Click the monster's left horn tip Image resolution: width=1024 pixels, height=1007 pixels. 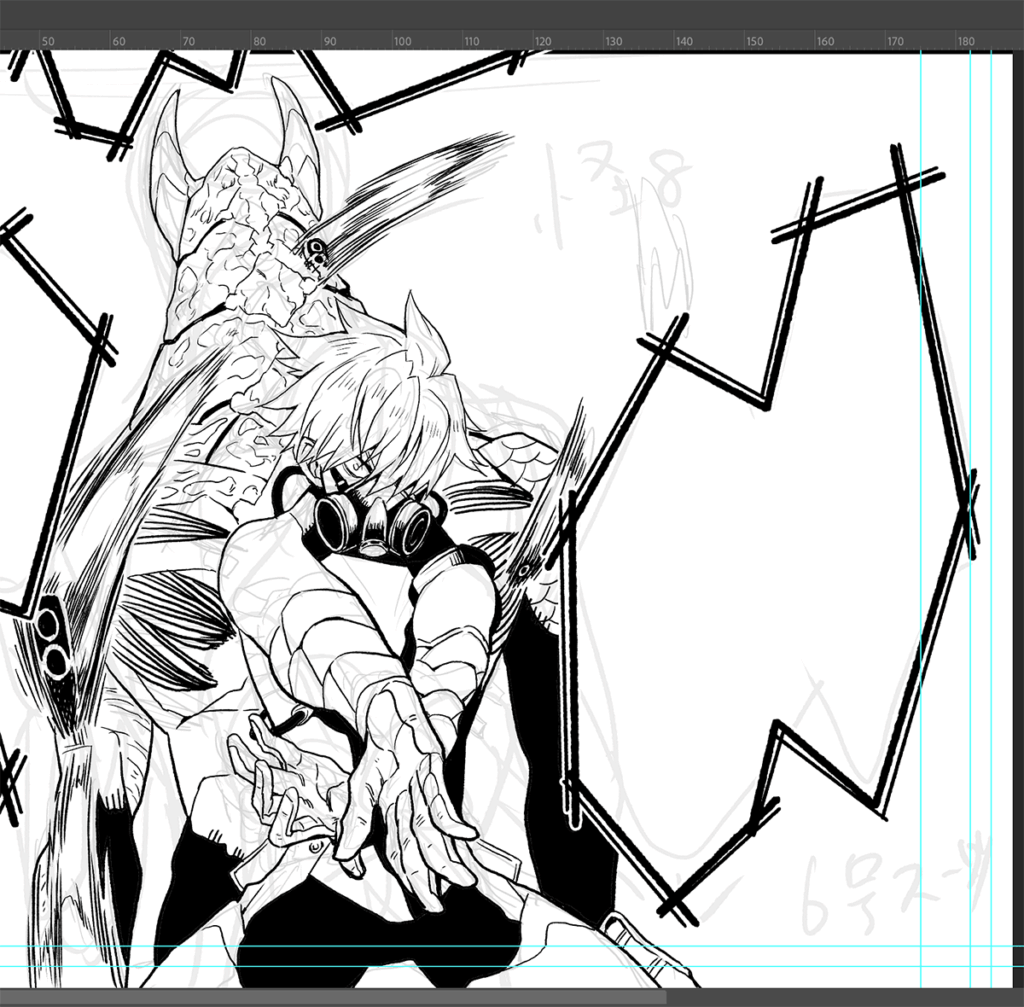pyautogui.click(x=166, y=100)
